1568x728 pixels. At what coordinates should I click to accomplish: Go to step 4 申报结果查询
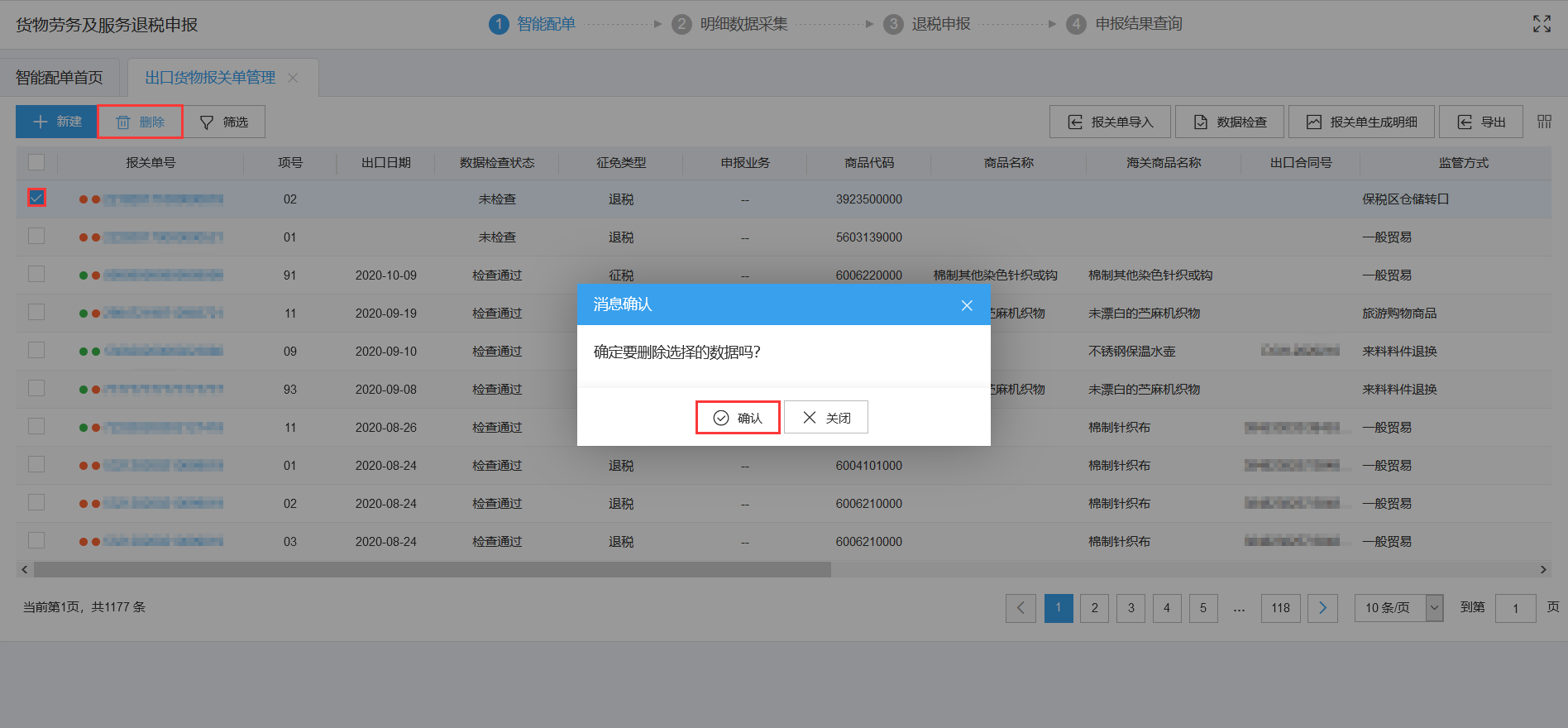(1125, 24)
